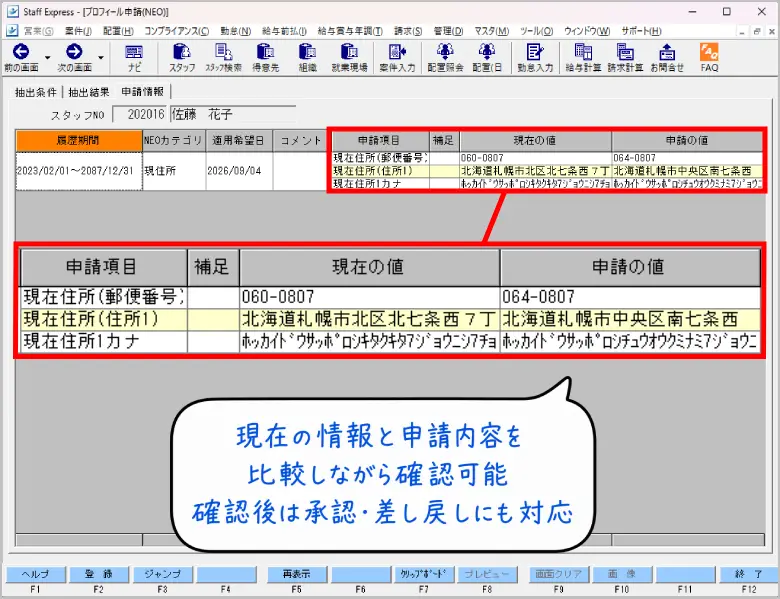Viewport: 780px width, 599px height.
Task: Click the スタッフNO field showing 202016
Action: [139, 114]
